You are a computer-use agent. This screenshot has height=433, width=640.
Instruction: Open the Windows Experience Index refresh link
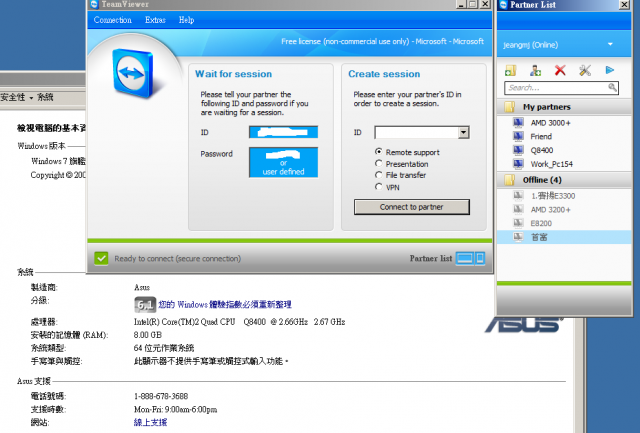point(225,304)
